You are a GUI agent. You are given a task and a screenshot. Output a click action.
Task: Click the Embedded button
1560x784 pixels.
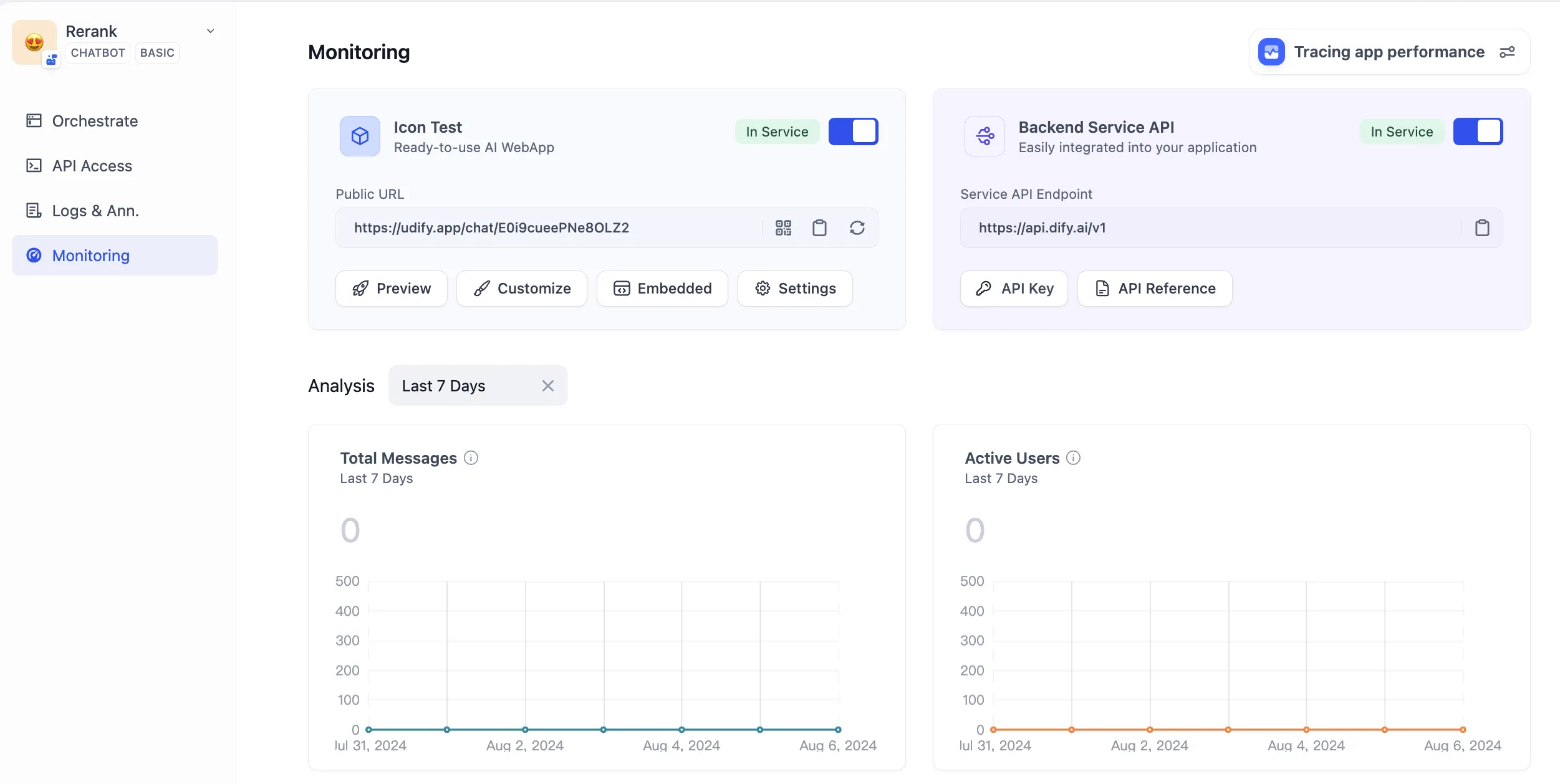(662, 289)
